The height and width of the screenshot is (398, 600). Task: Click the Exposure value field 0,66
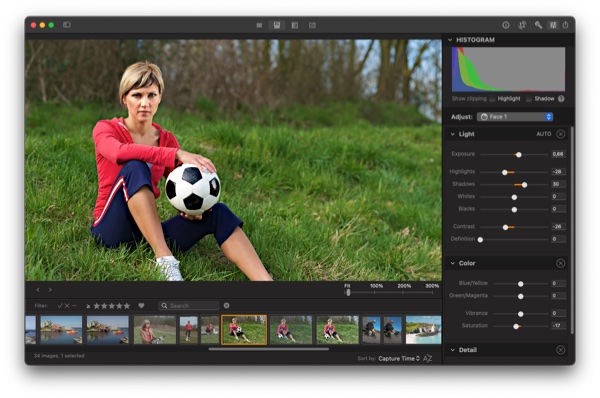tap(558, 154)
